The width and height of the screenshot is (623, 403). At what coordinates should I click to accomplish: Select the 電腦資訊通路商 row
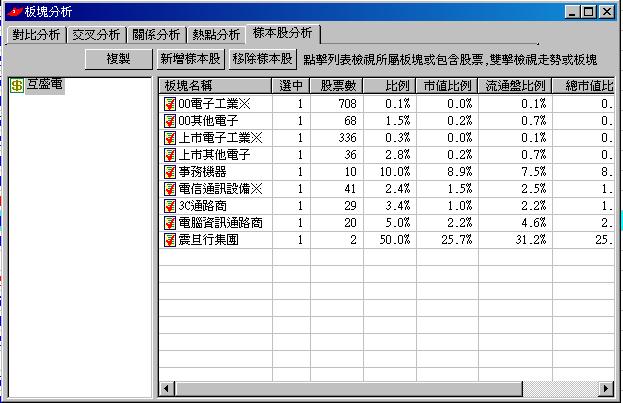pos(219,223)
